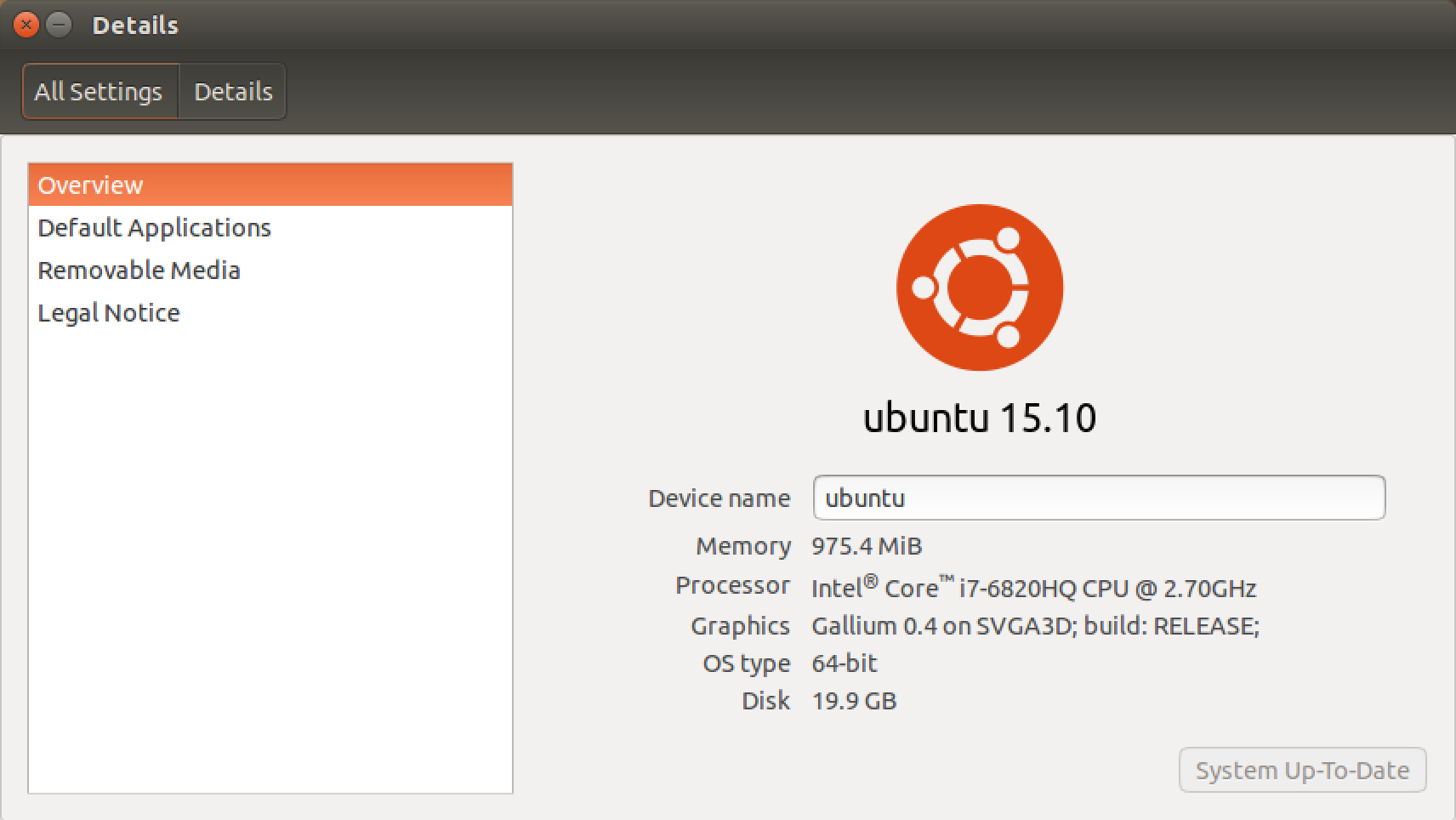The width and height of the screenshot is (1456, 820).
Task: Select the text ubuntu in Device name
Action: tap(865, 498)
